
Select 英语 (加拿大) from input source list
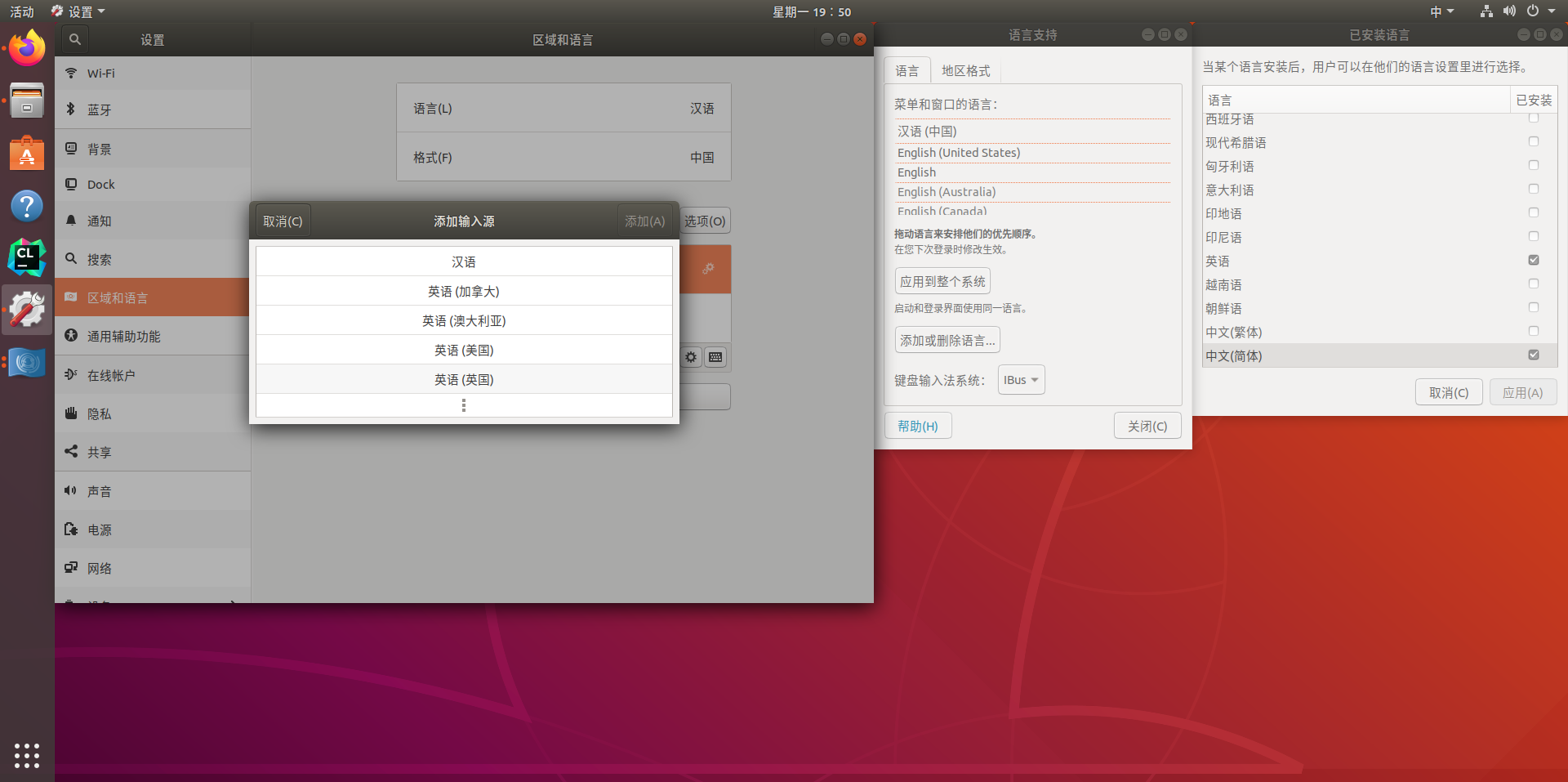[464, 292]
